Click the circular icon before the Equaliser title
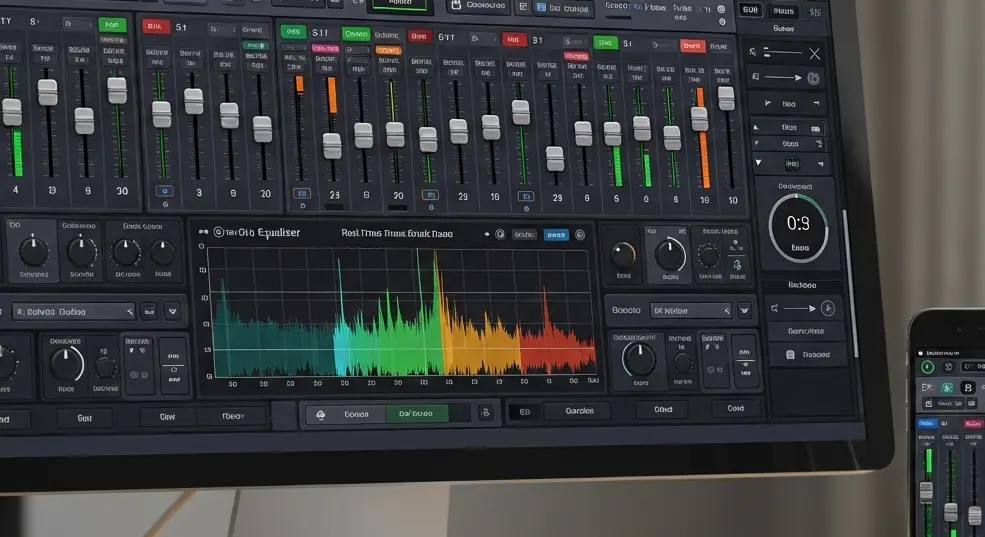 point(219,232)
